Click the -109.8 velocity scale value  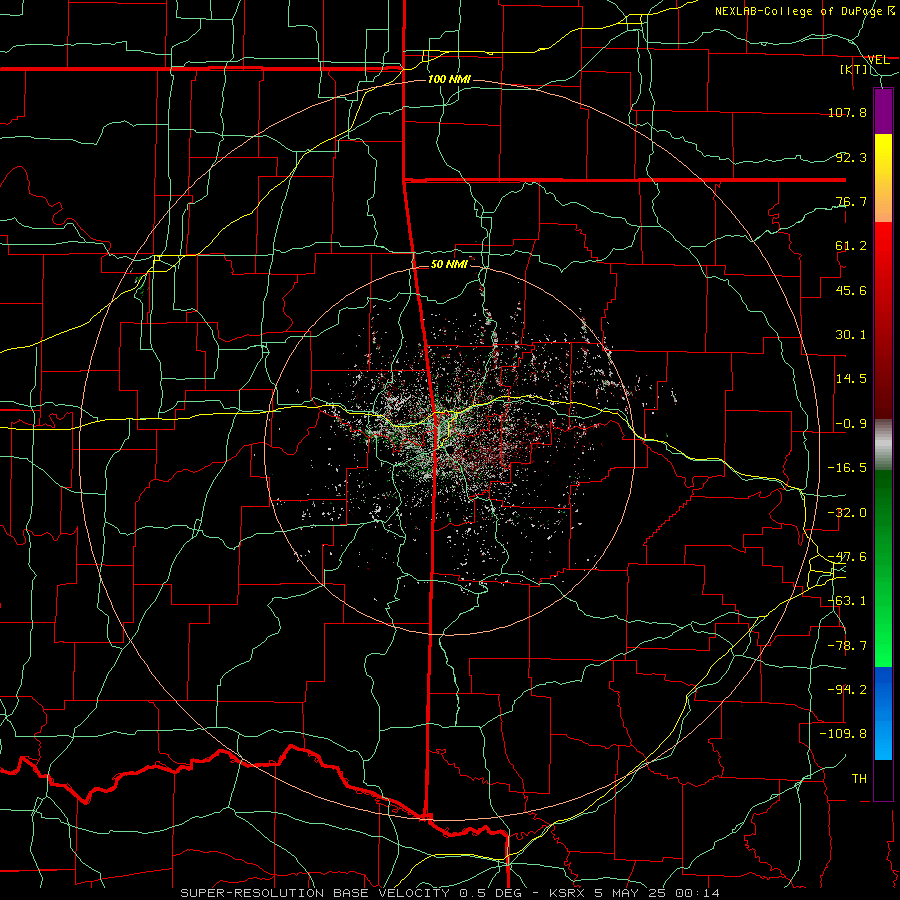tap(843, 734)
